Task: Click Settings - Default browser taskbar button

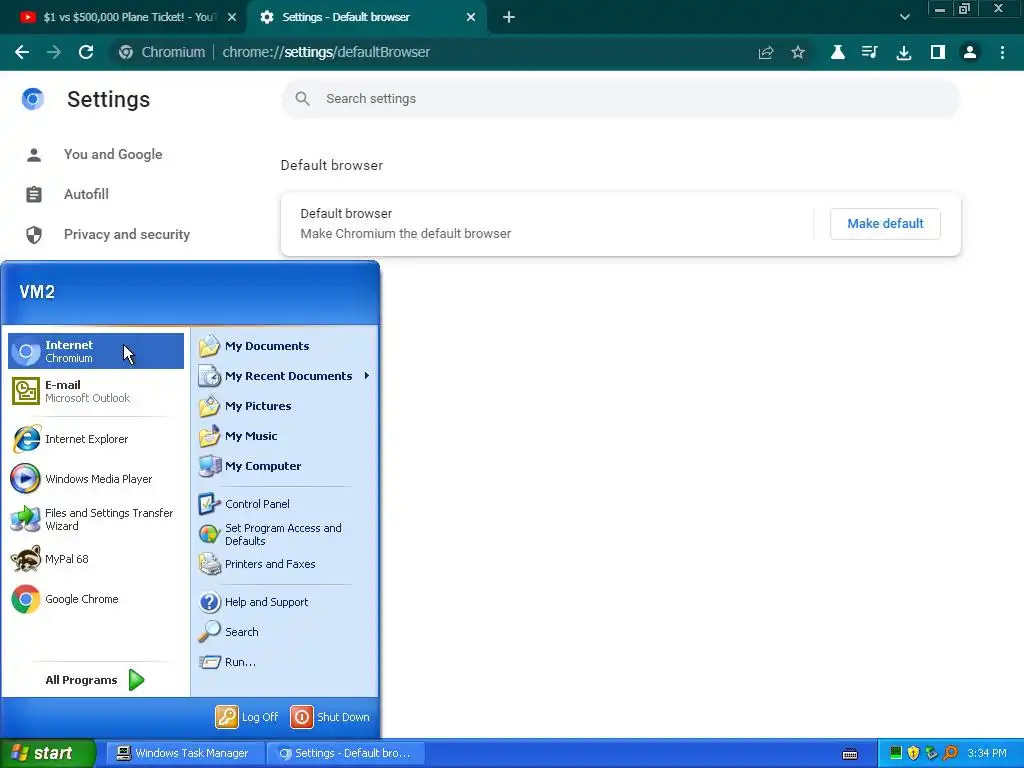Action: [x=346, y=753]
